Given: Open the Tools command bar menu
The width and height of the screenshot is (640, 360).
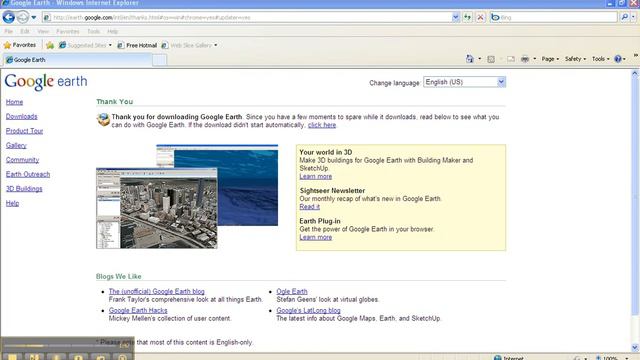Looking at the screenshot, I should point(600,59).
